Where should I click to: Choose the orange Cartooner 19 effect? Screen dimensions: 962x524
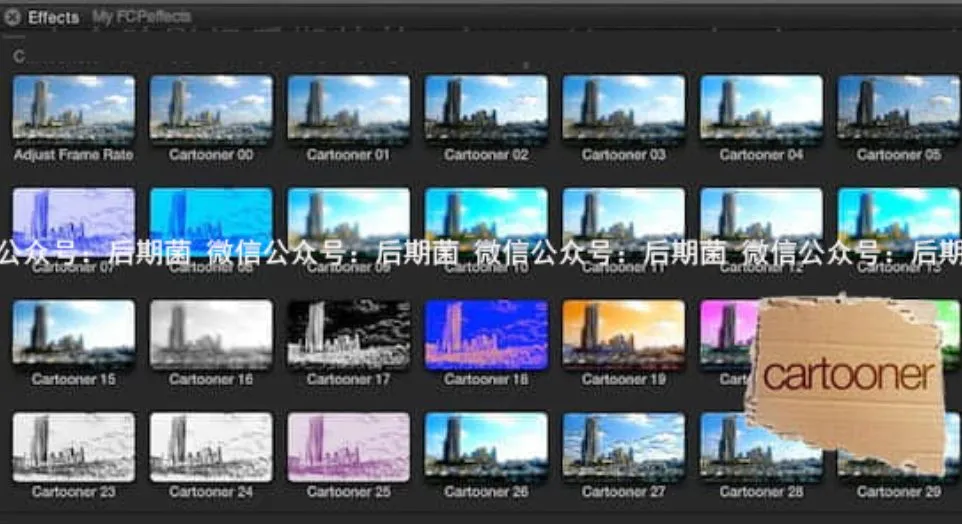(623, 334)
